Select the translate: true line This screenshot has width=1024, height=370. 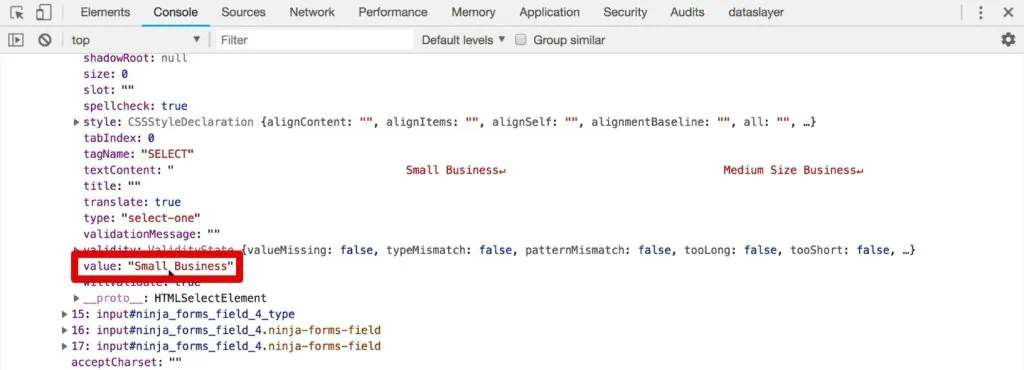coord(132,202)
